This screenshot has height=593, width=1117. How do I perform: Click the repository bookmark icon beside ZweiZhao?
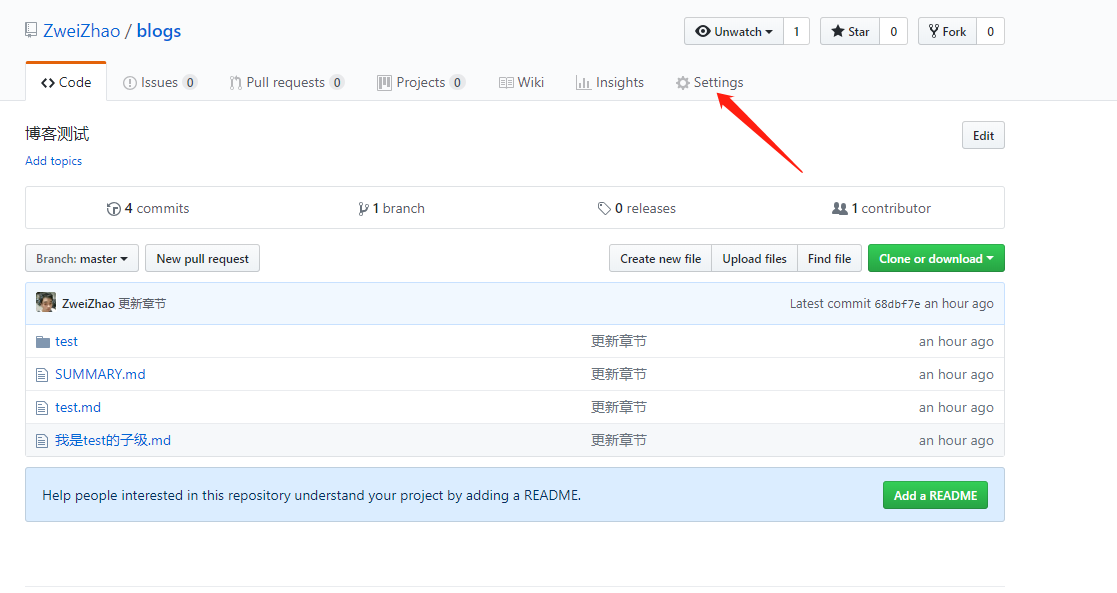[29, 29]
